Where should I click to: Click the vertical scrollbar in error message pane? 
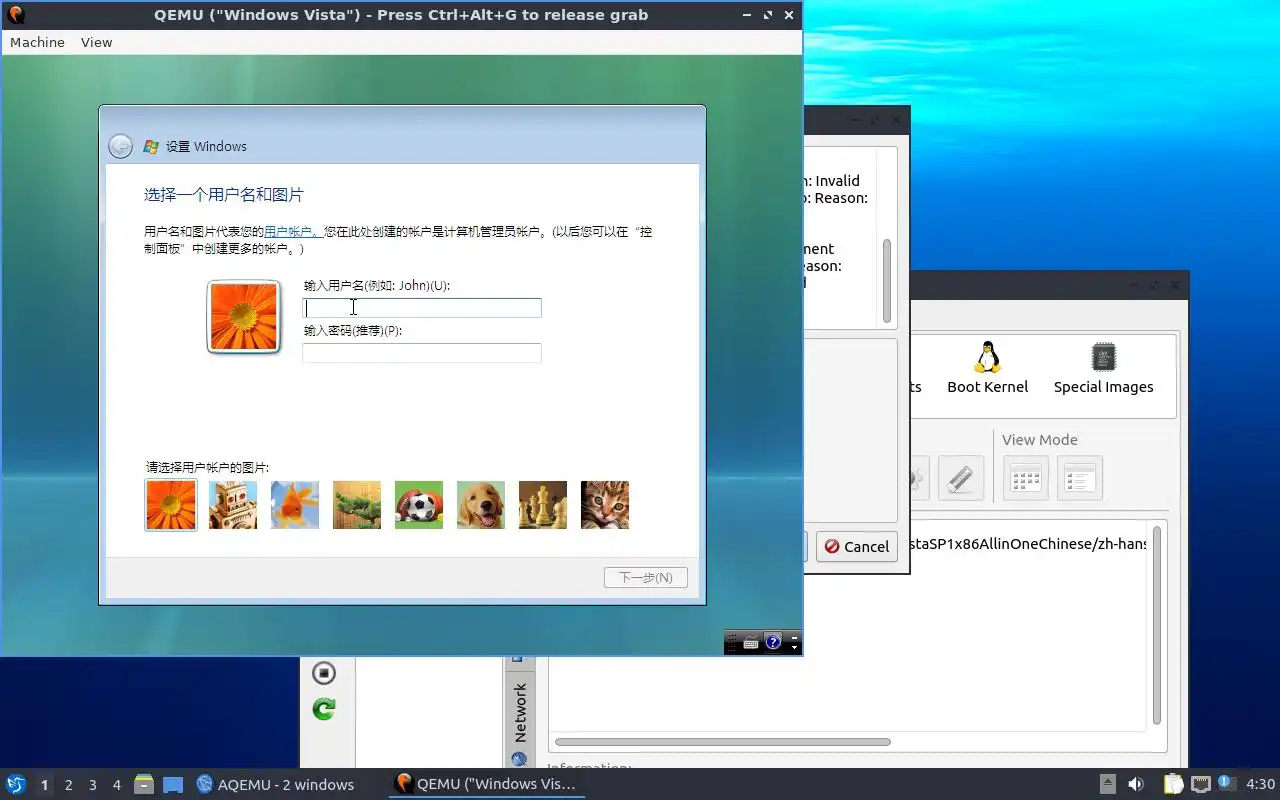tap(887, 280)
